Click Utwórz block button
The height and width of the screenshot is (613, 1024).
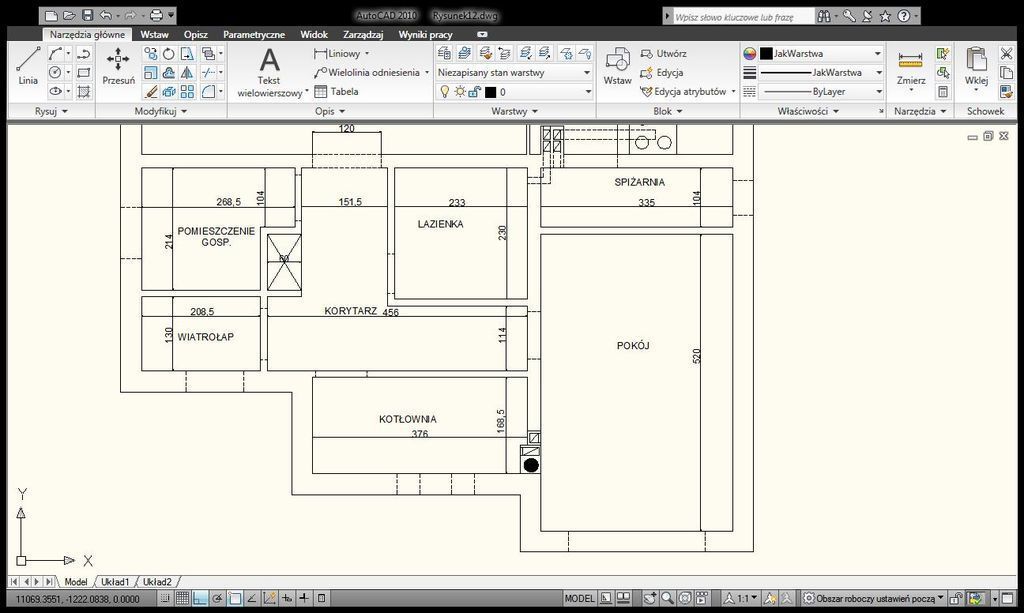click(664, 54)
